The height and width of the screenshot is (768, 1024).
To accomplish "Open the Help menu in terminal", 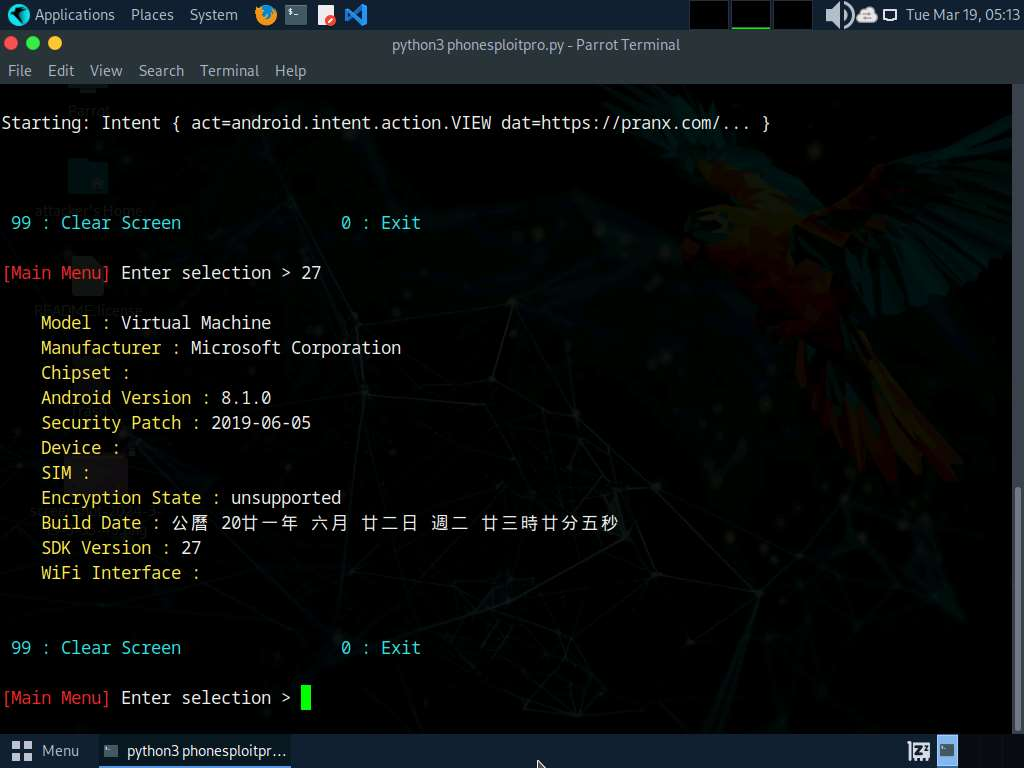I will (290, 71).
